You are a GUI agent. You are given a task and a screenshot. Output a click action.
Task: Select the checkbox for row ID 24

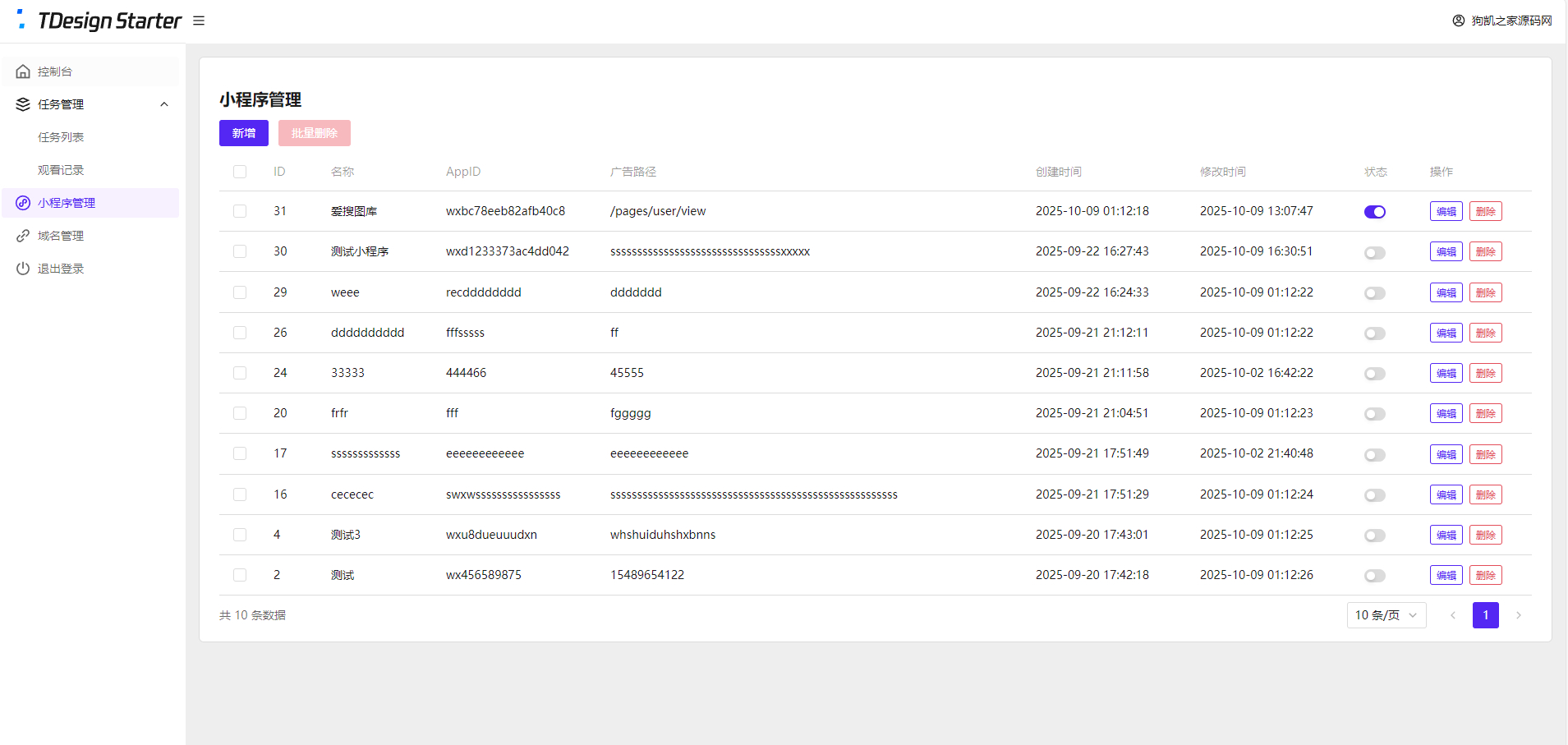coord(240,373)
